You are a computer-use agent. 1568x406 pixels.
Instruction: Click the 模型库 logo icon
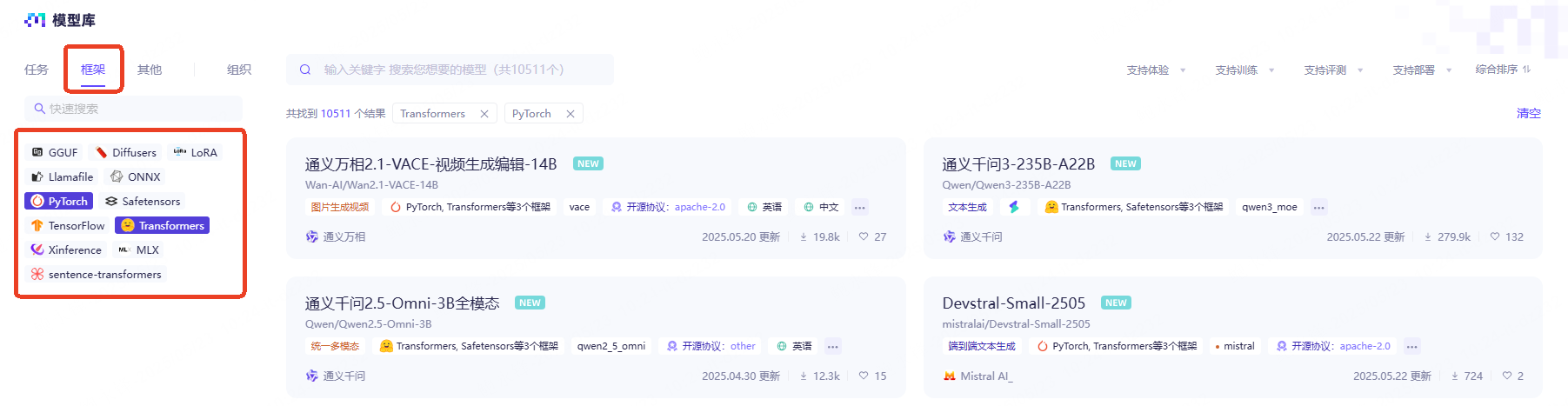pyautogui.click(x=35, y=20)
